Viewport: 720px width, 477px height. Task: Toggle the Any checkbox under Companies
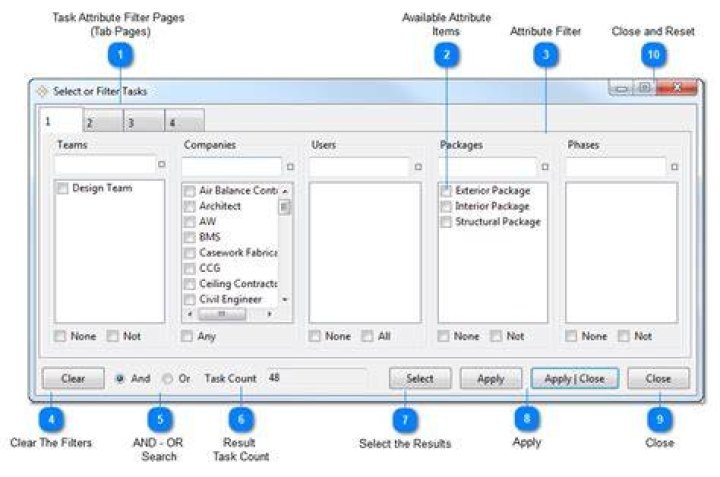click(x=187, y=336)
